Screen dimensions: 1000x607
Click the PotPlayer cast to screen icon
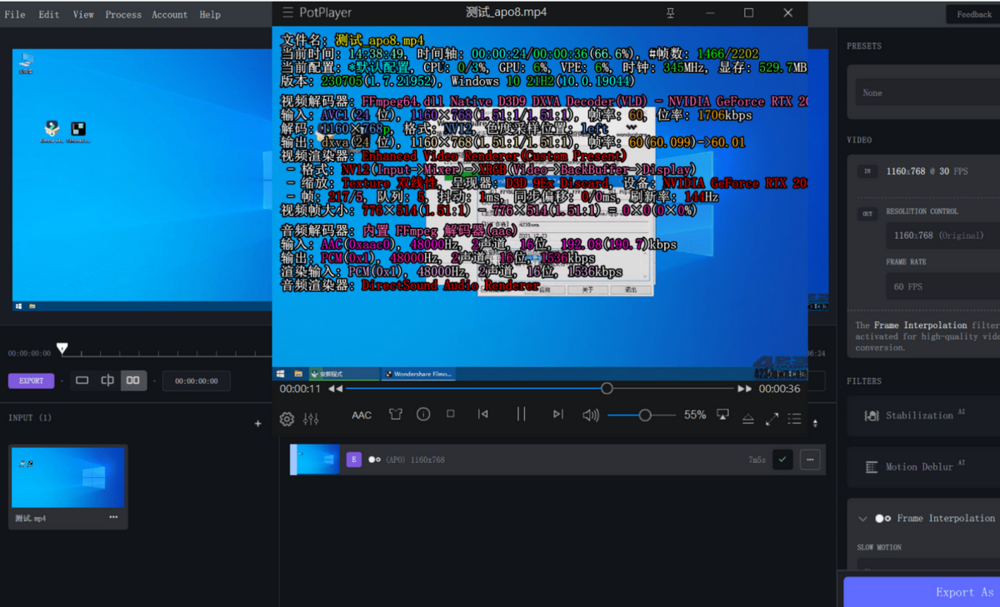coord(723,414)
